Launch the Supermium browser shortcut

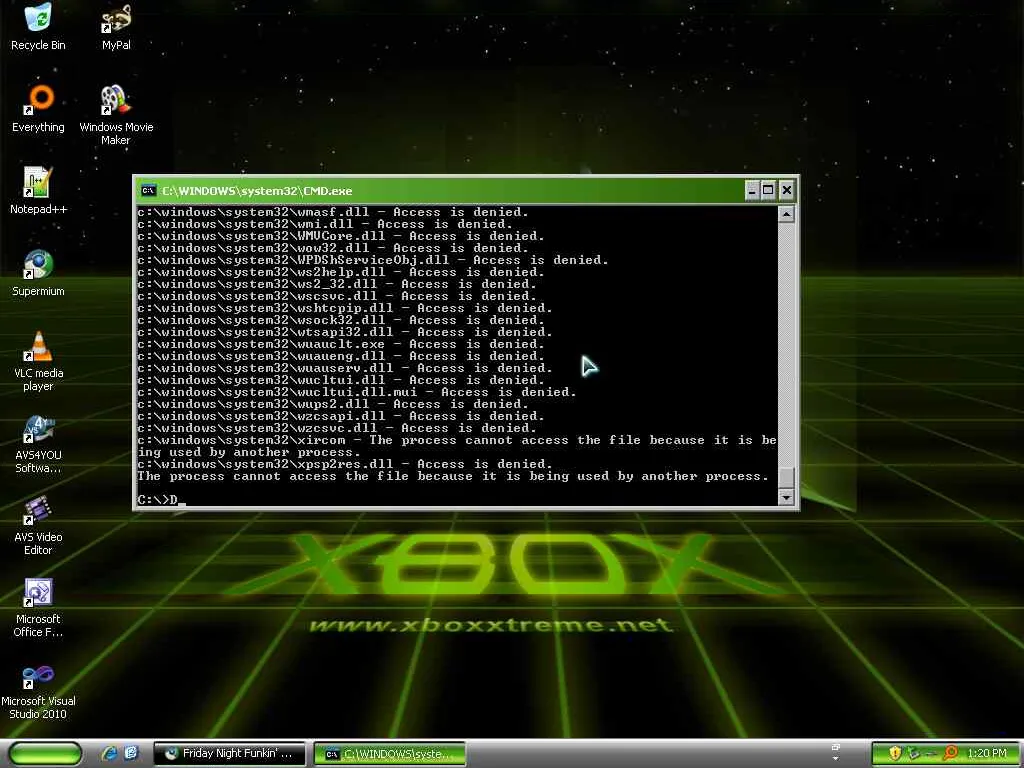[38, 273]
